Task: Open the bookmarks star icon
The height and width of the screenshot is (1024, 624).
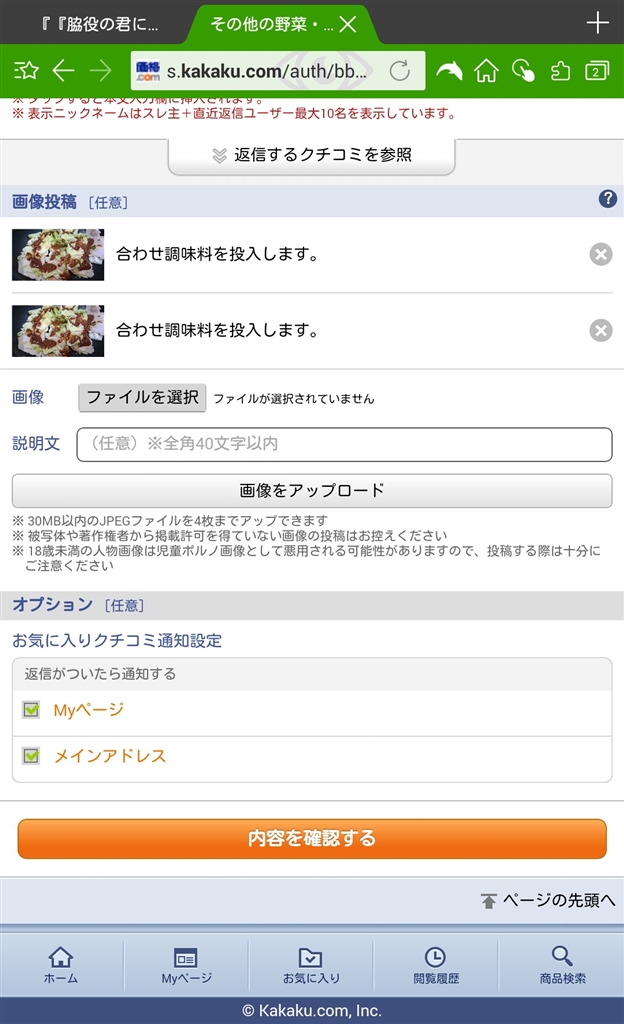Action: pos(26,70)
